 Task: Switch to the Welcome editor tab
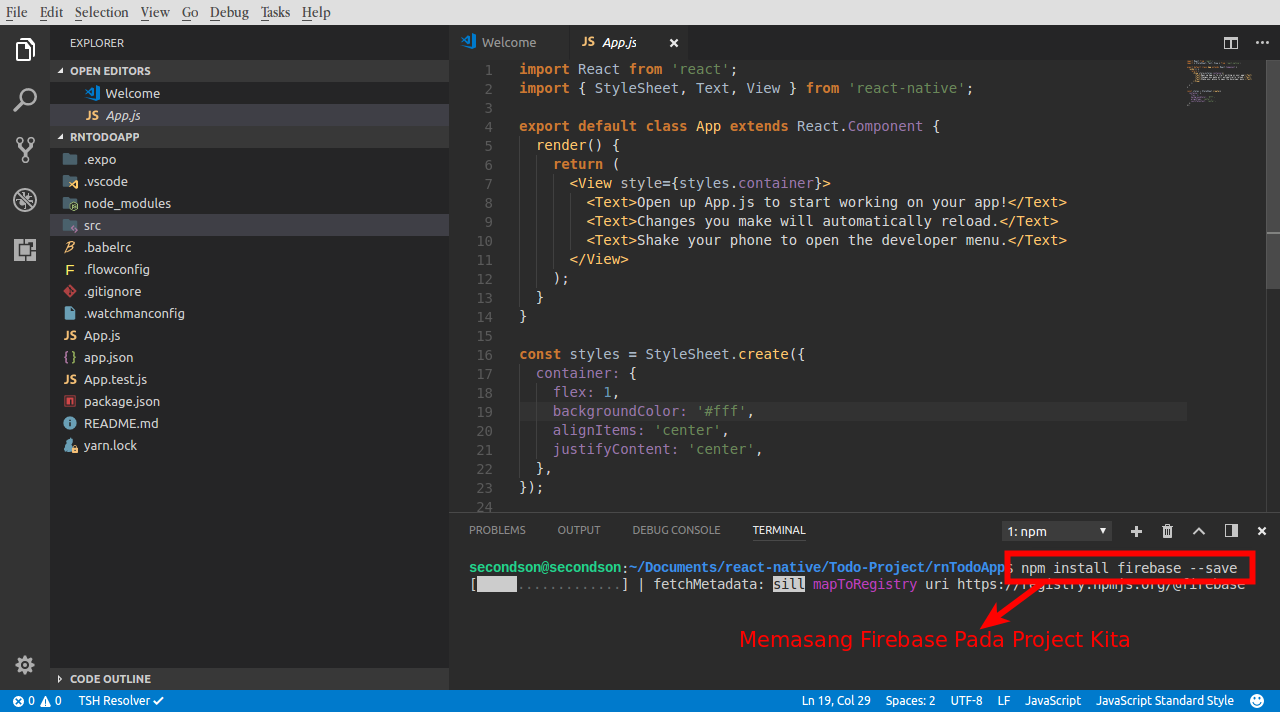tap(509, 43)
